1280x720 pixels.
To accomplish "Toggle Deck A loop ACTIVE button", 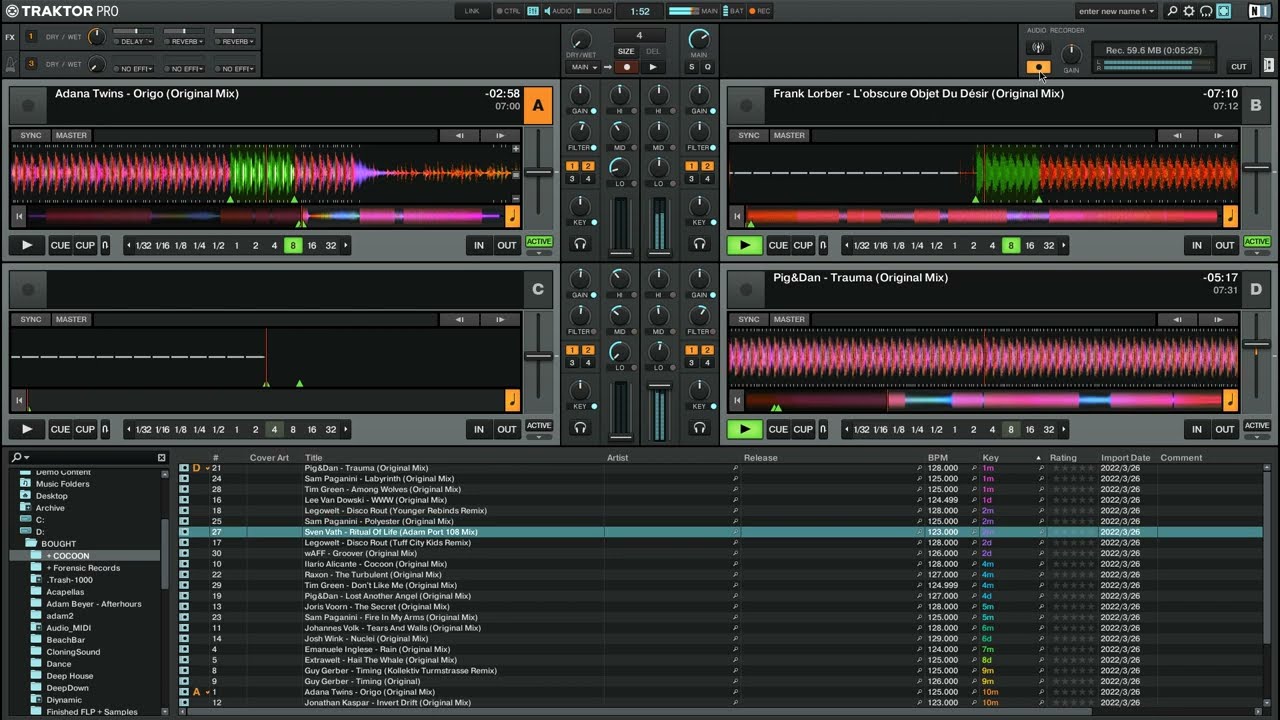I will click(x=539, y=242).
